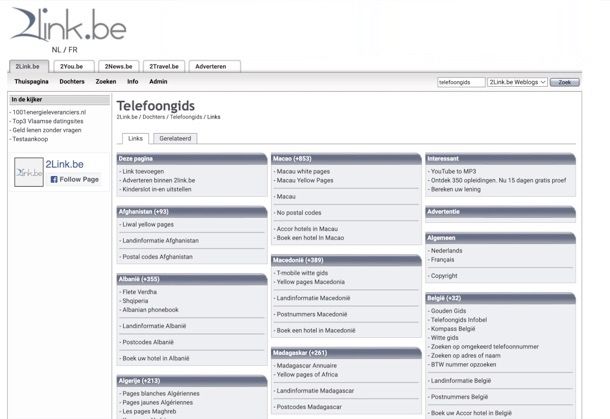Open Adverteren binnen 2link.be link
The image size is (610, 419).
159,181
